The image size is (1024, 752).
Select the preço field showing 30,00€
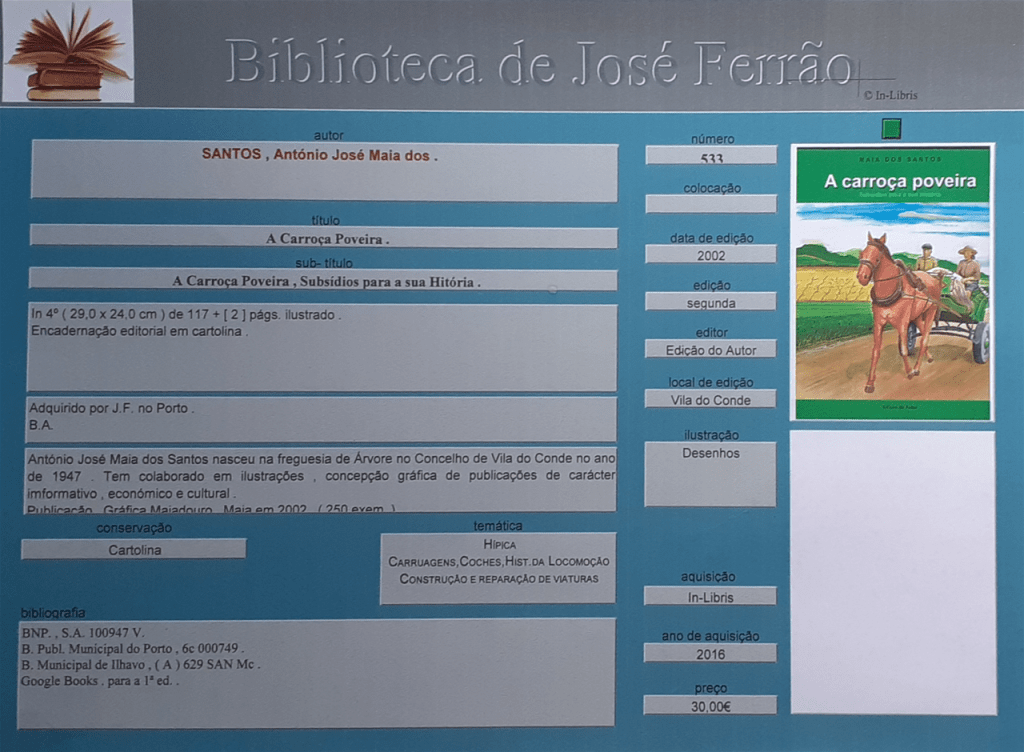710,705
